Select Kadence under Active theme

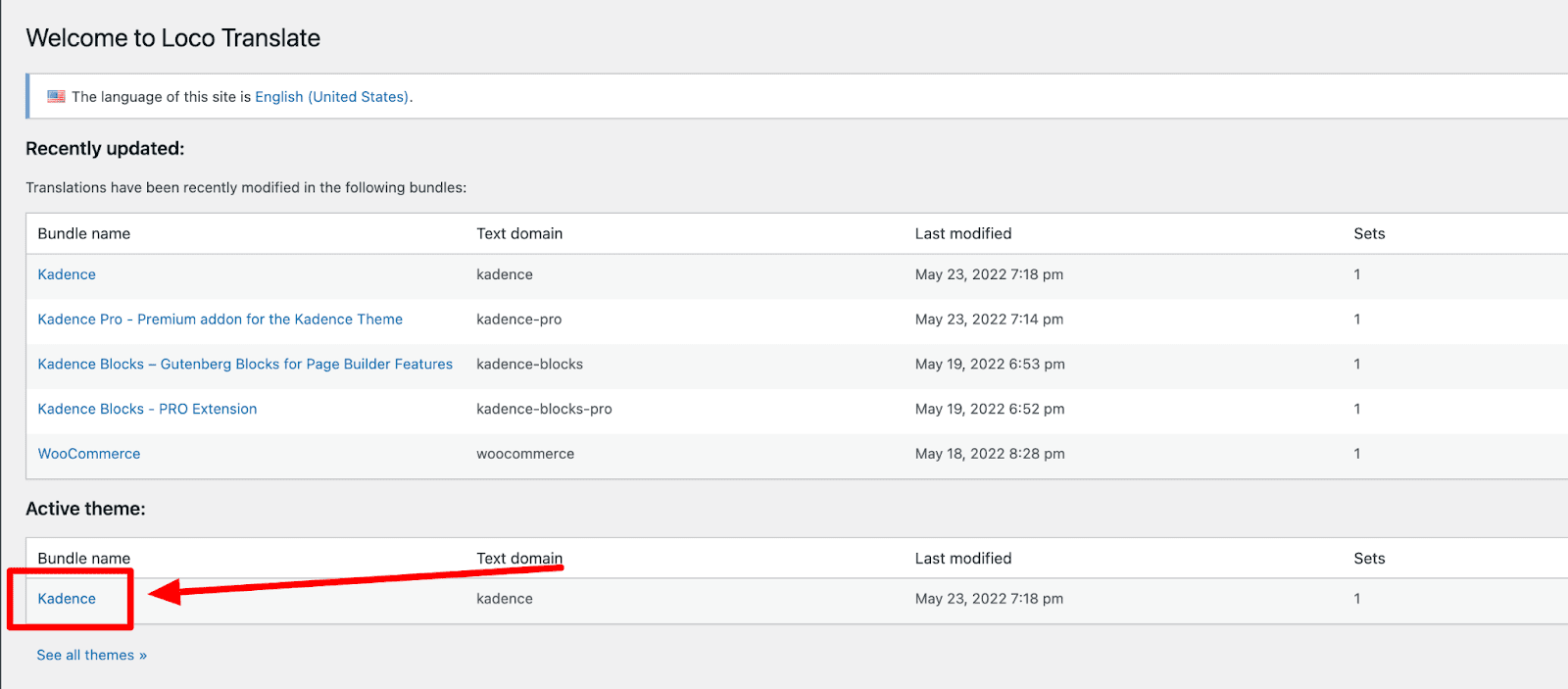pos(67,599)
